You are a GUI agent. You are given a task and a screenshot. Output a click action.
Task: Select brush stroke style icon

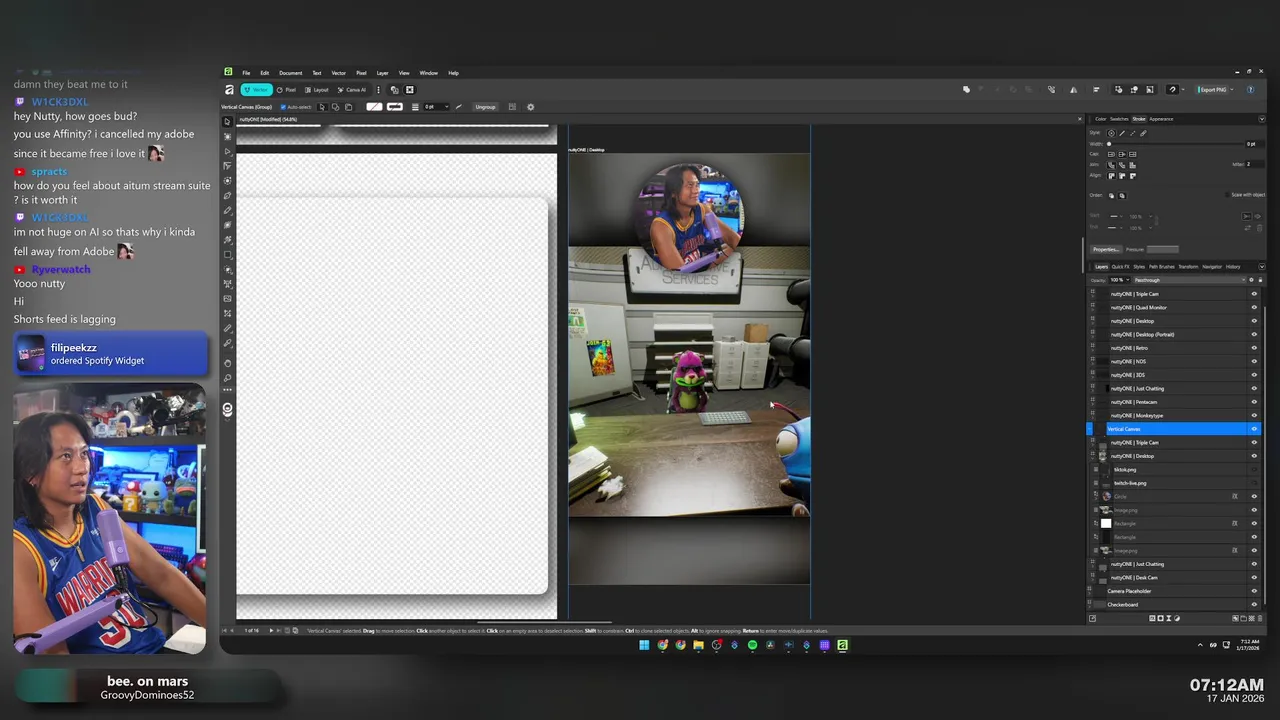tap(1143, 133)
